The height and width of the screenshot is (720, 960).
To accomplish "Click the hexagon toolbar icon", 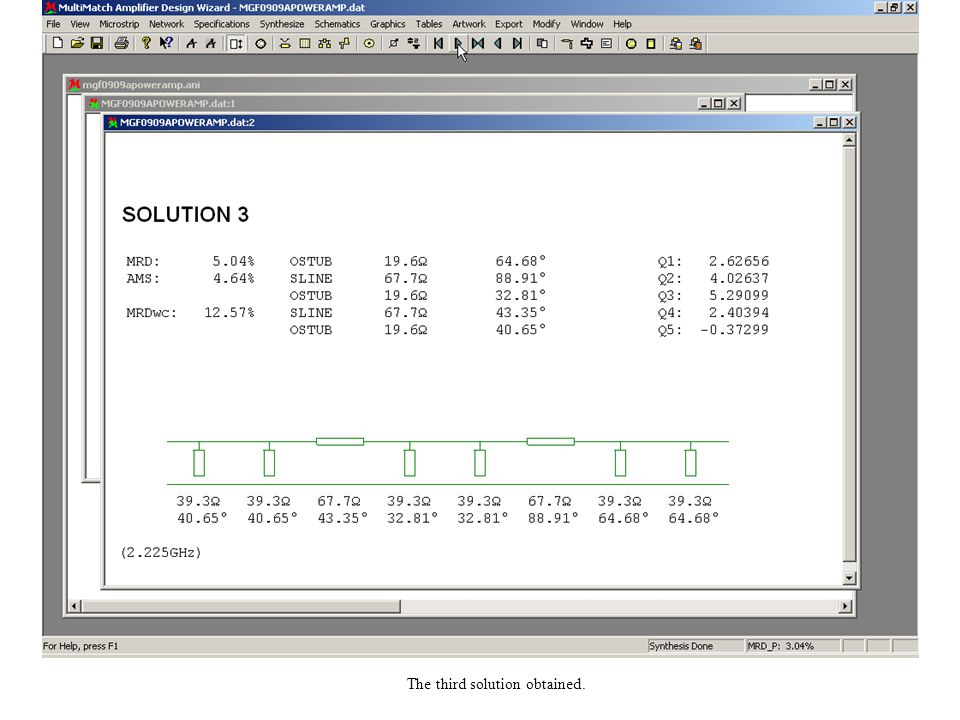I will [261, 43].
